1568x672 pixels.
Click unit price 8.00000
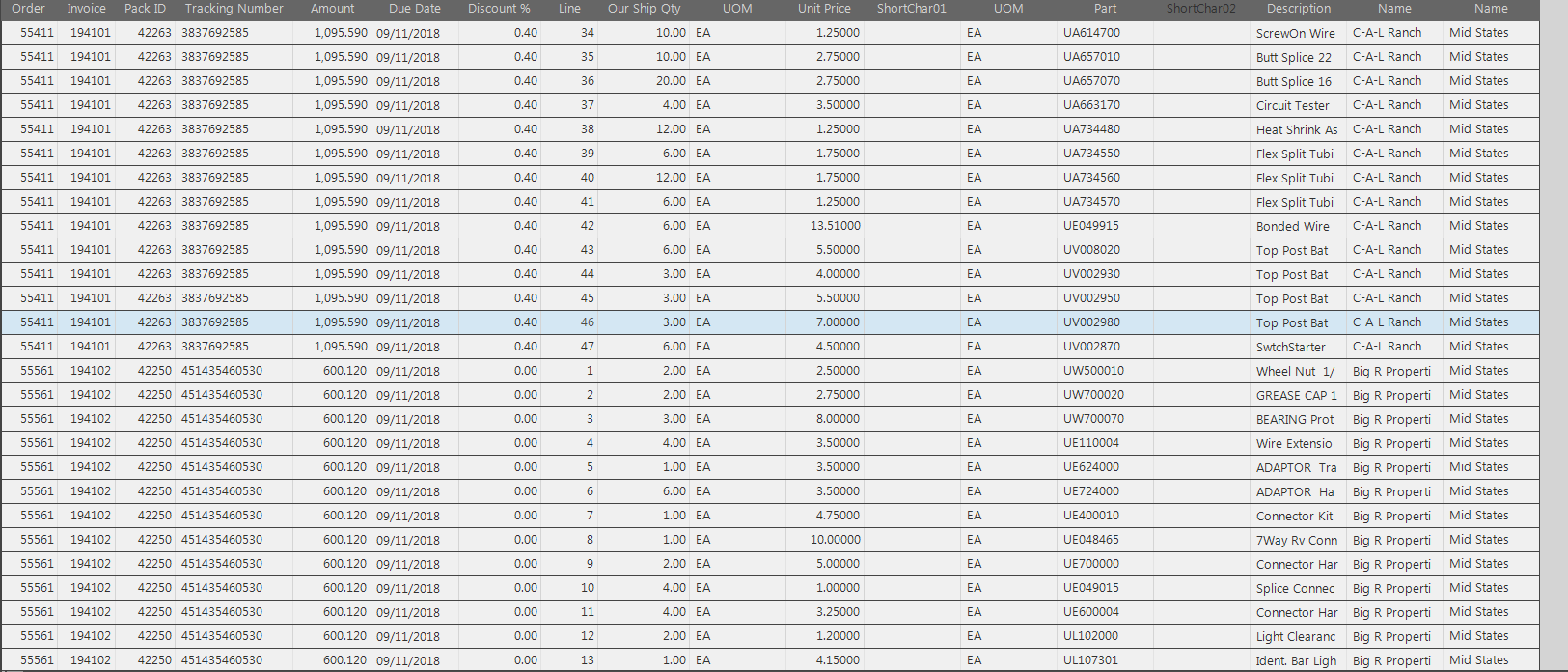tap(838, 419)
